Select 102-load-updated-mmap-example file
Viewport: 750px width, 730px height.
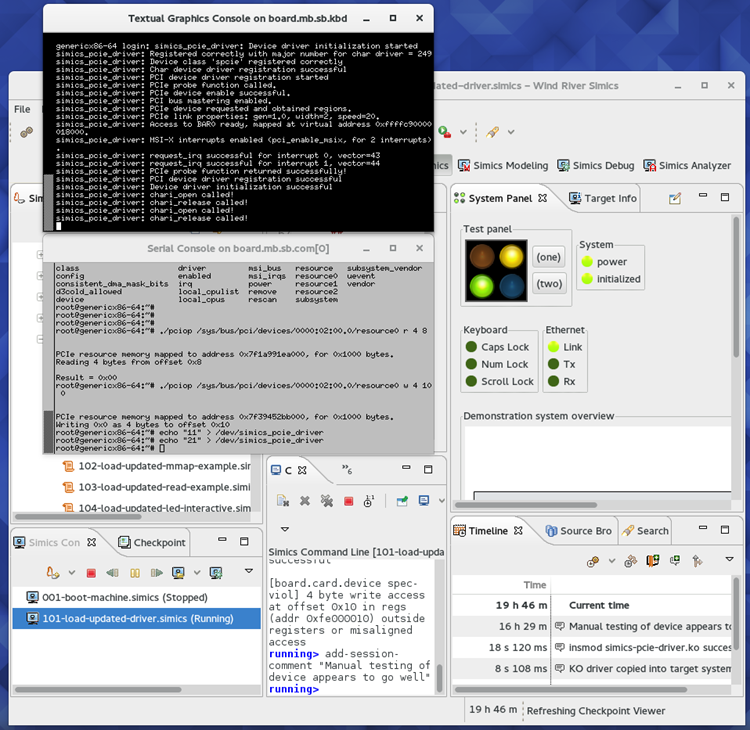tap(157, 466)
